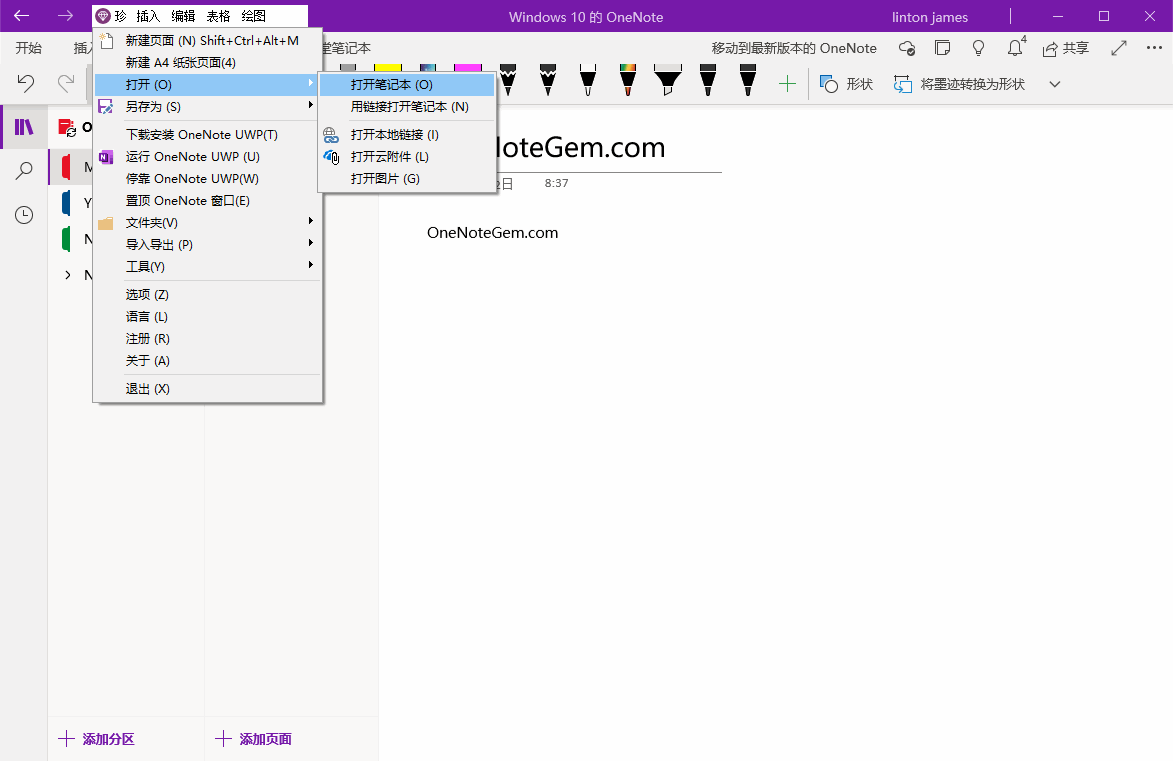
Task: Choose 打开云附件 (L) from submenu
Action: pyautogui.click(x=389, y=157)
